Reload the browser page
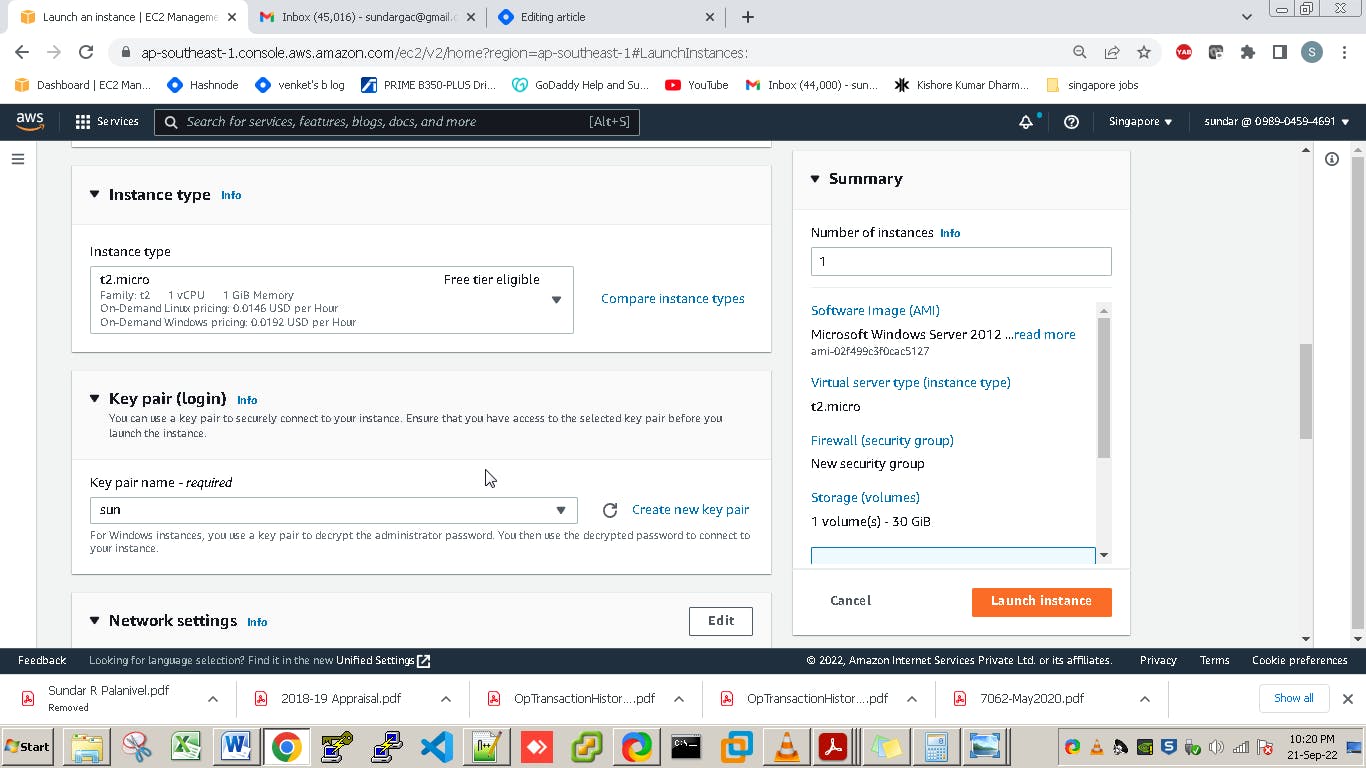The height and width of the screenshot is (768, 1366). pos(86,53)
